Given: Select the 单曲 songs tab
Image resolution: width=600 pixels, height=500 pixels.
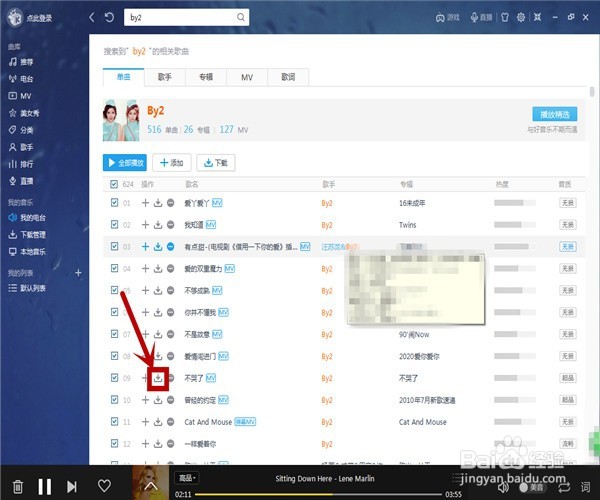Looking at the screenshot, I should tap(124, 77).
